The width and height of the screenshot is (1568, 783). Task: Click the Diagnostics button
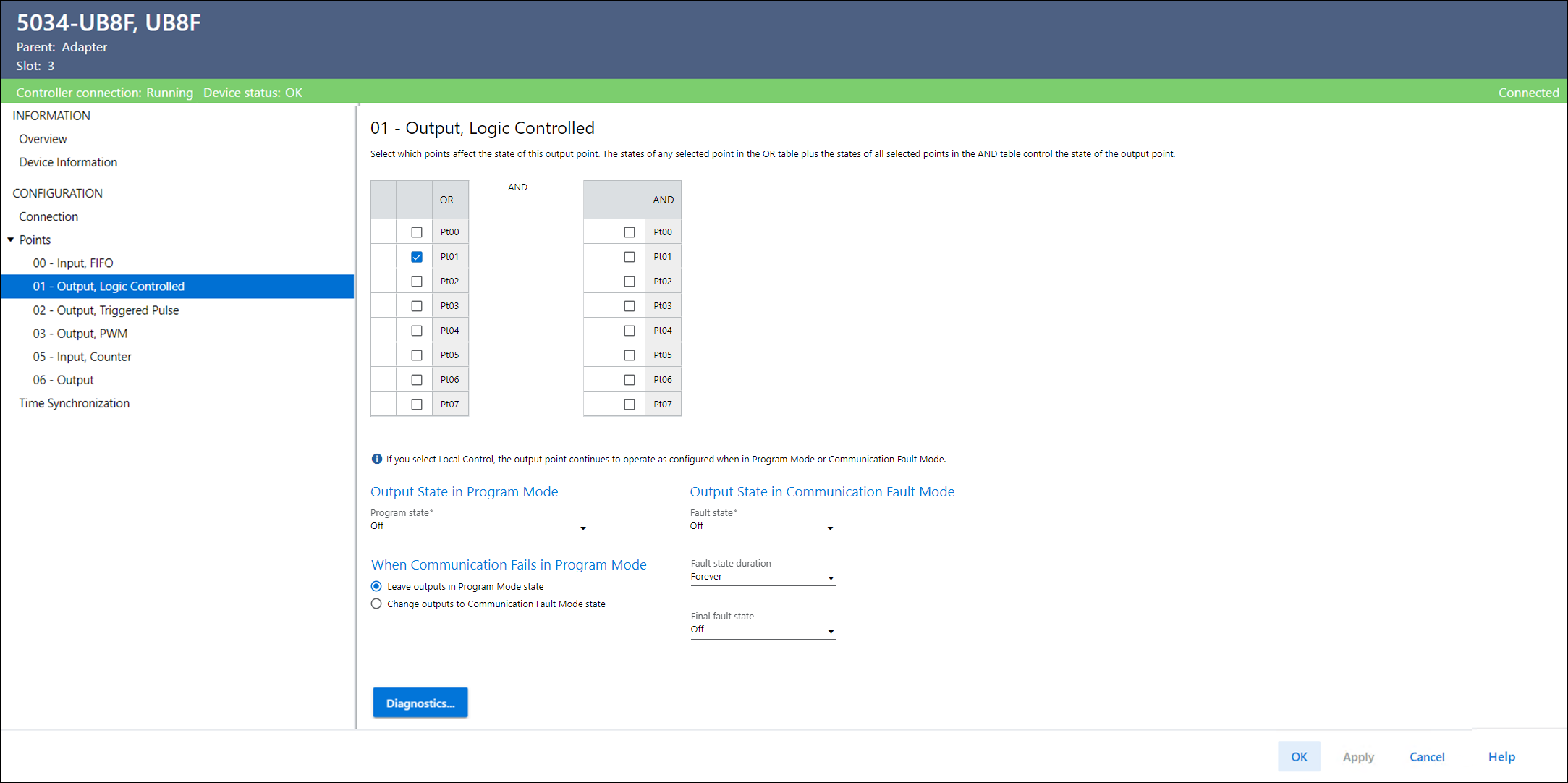click(420, 703)
